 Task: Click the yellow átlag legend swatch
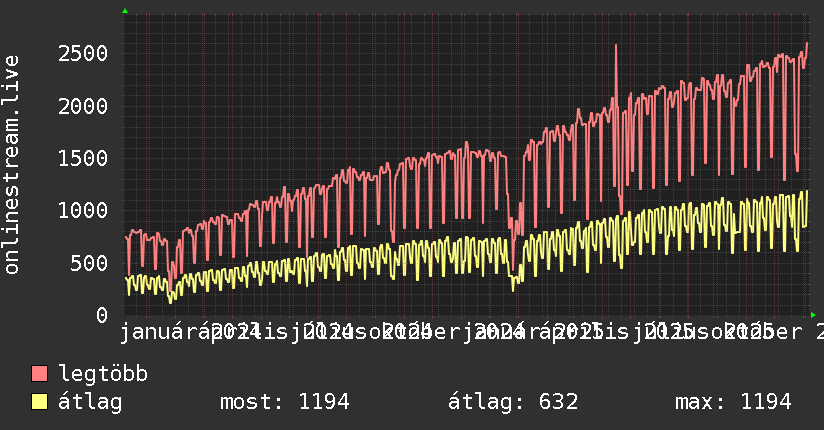point(39,402)
